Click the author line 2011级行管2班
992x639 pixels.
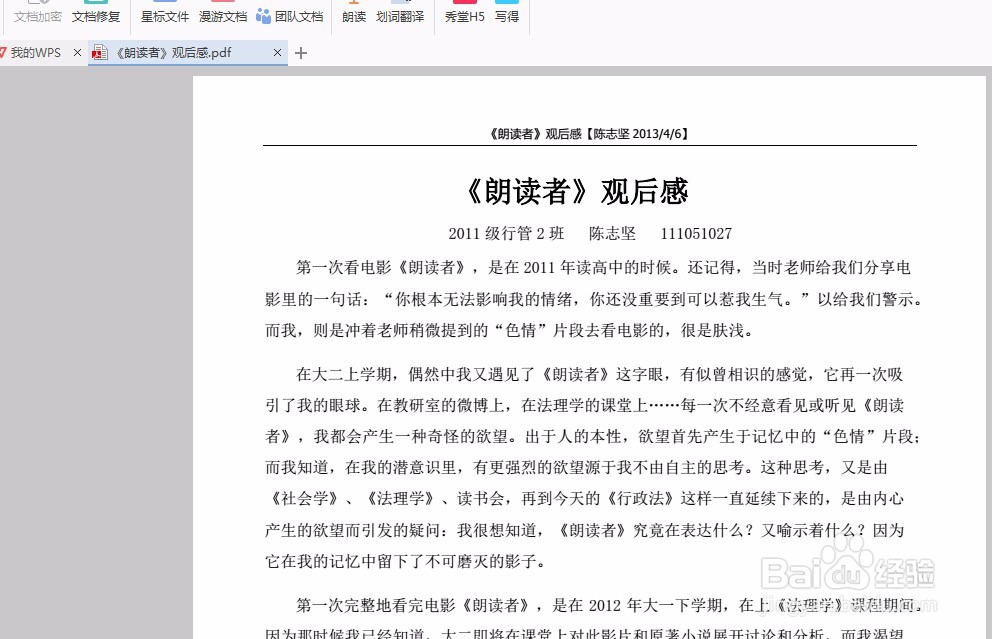[506, 233]
